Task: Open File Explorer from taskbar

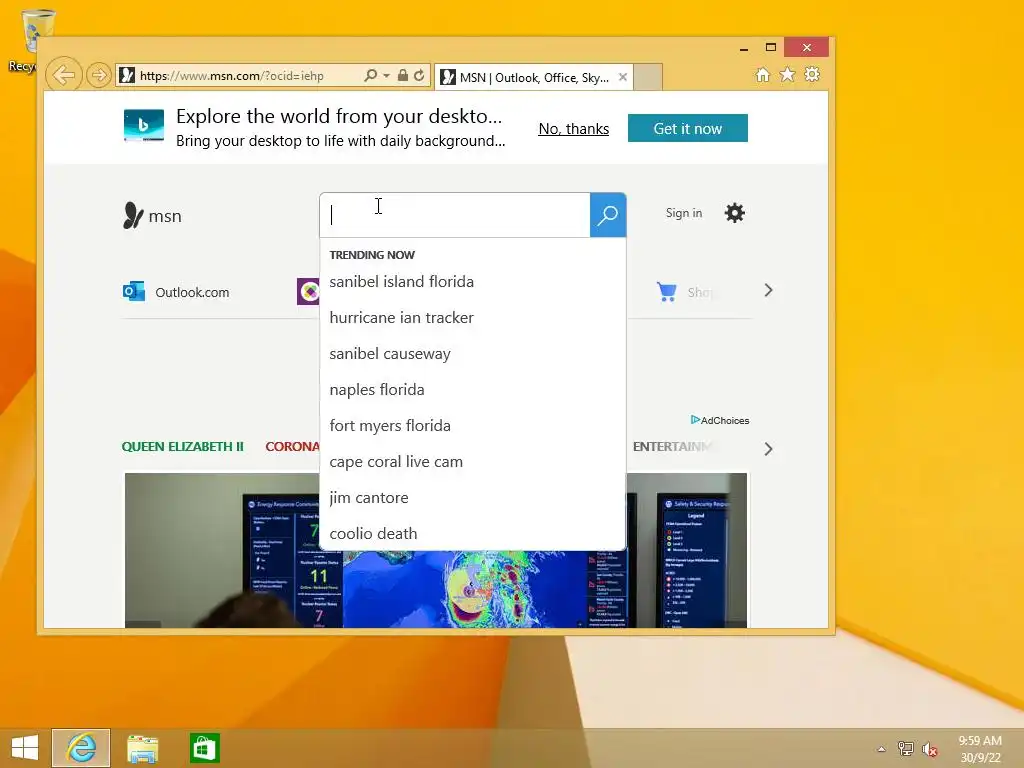Action: [142, 748]
